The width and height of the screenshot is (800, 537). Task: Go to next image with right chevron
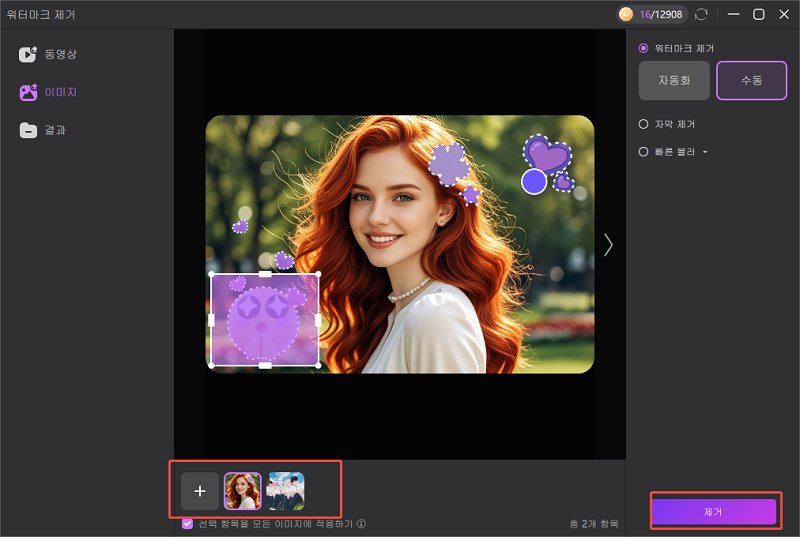coord(608,245)
